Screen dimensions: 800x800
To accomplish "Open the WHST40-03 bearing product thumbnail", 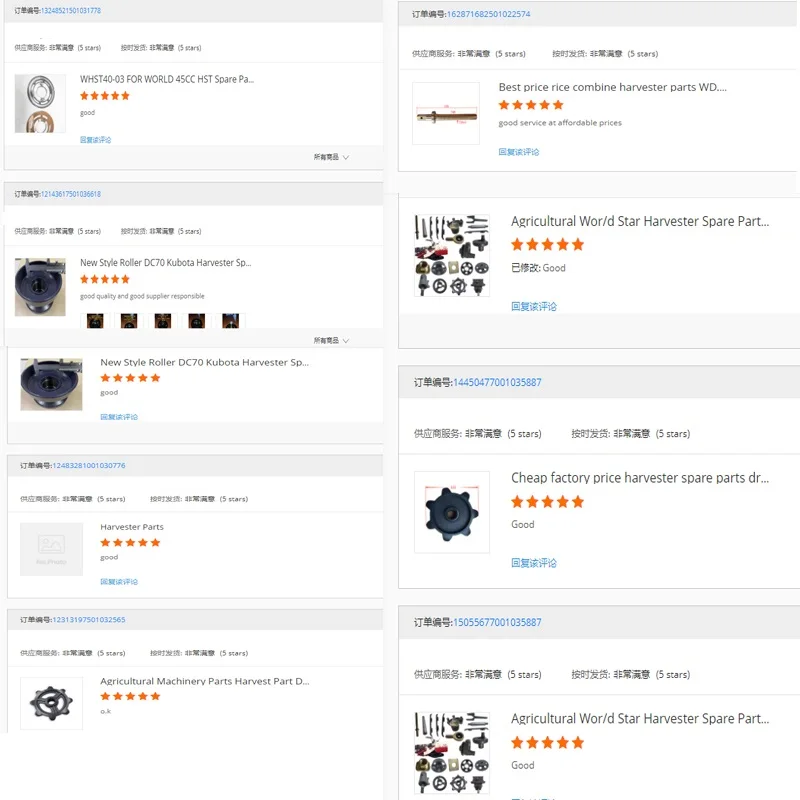I will point(40,104).
